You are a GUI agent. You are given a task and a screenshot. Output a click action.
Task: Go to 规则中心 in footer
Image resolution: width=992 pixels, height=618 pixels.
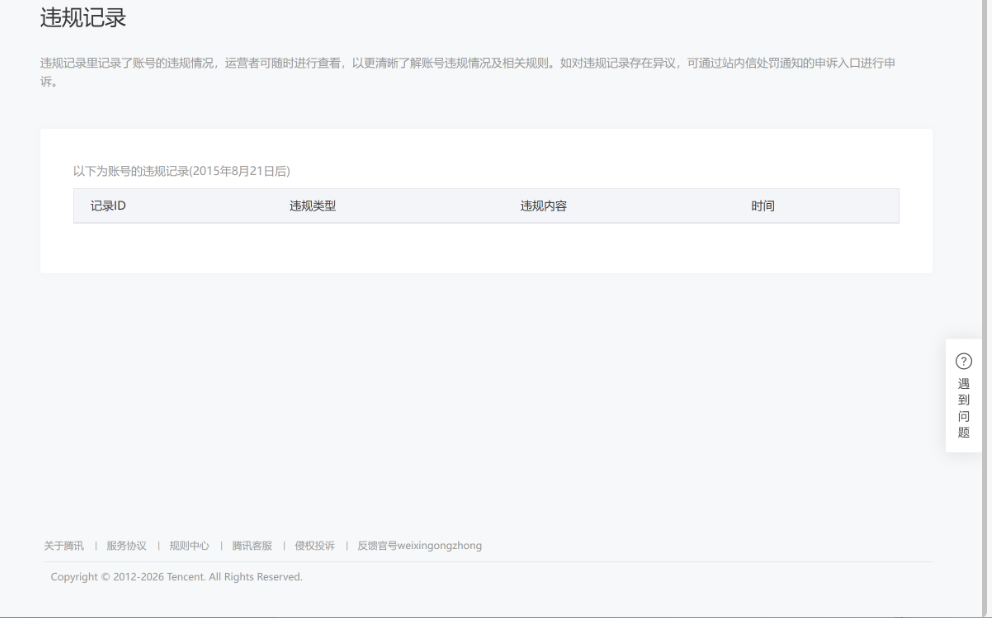tap(189, 545)
